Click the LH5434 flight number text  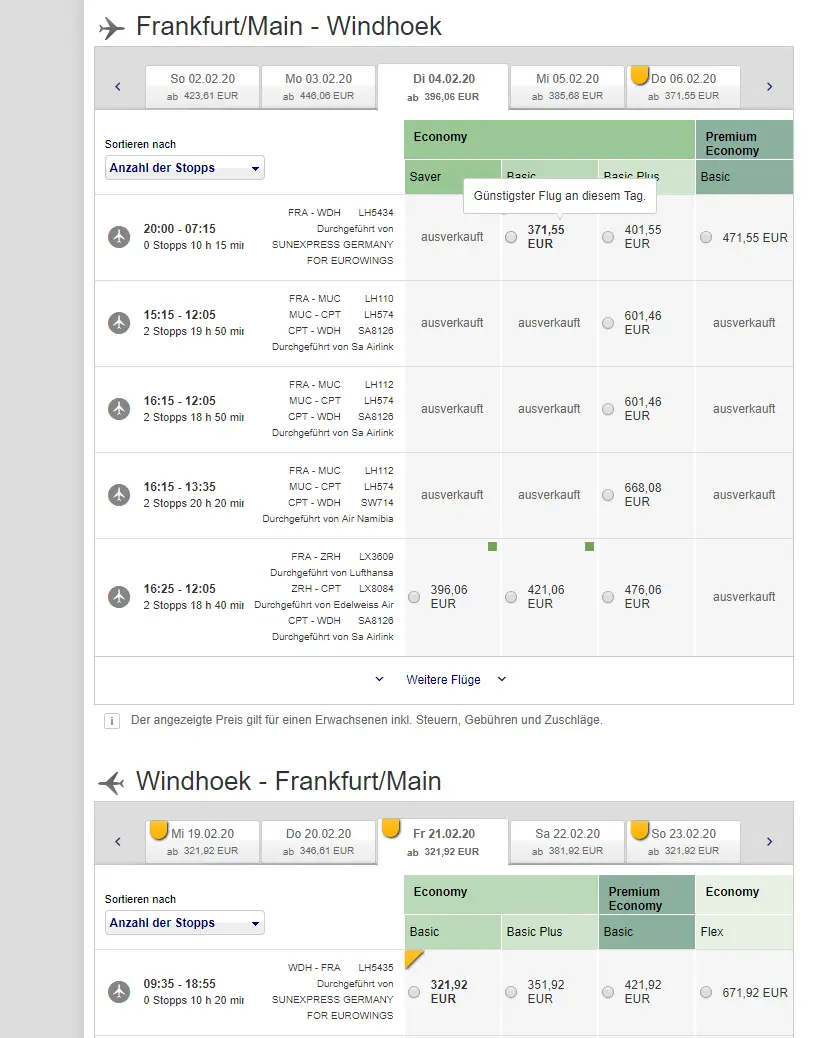point(375,212)
